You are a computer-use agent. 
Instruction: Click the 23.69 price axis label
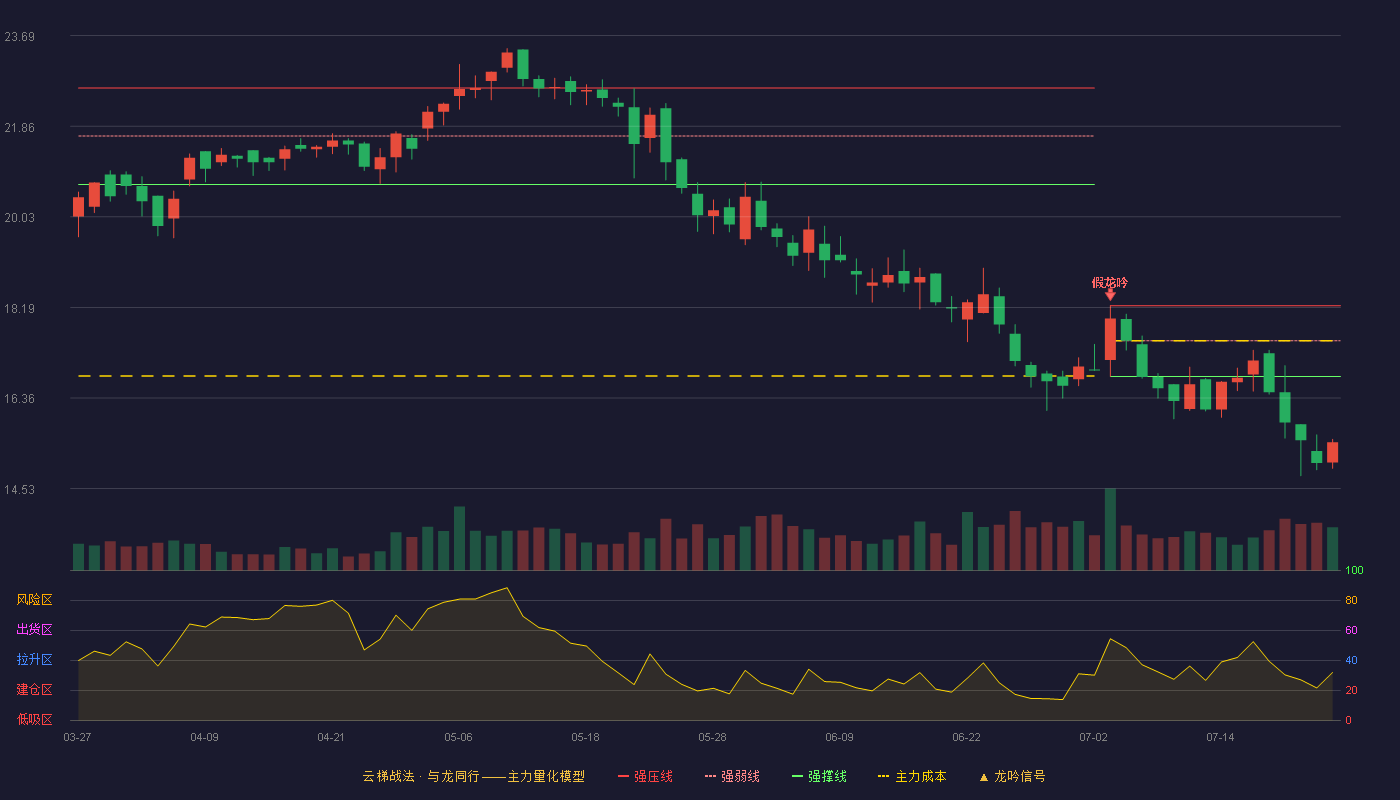tap(19, 37)
